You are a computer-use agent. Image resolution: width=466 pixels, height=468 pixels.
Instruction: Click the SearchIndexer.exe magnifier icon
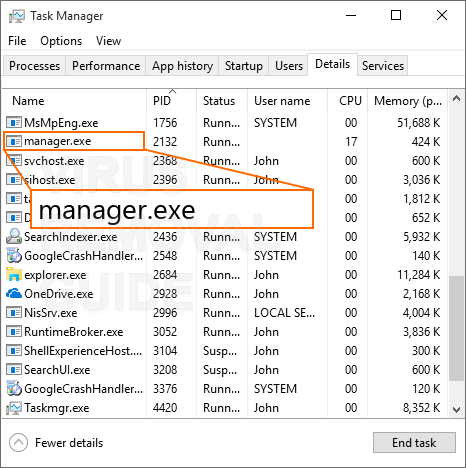[x=14, y=237]
